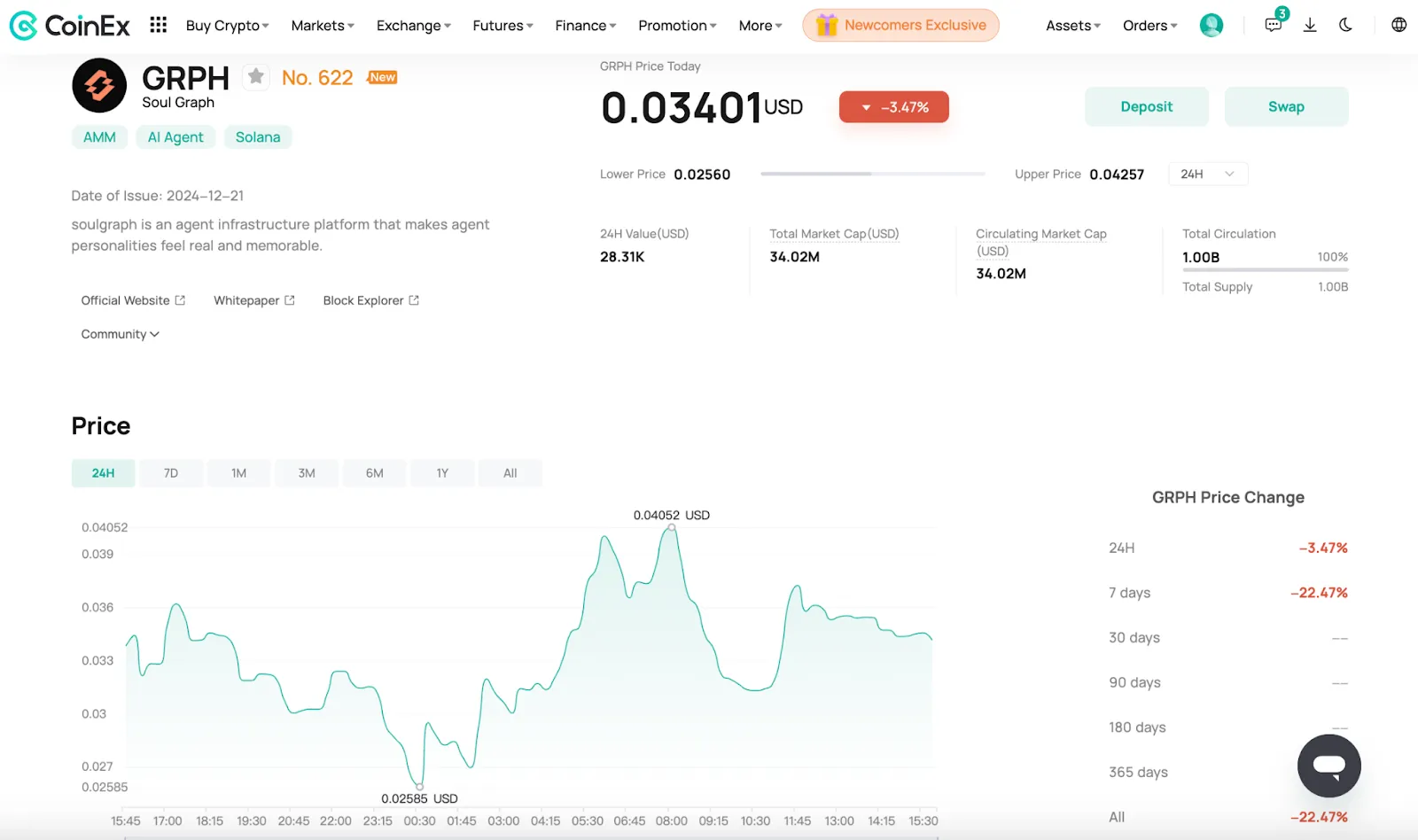Click the Total Market Cap(USD) label
1418x840 pixels.
[834, 234]
